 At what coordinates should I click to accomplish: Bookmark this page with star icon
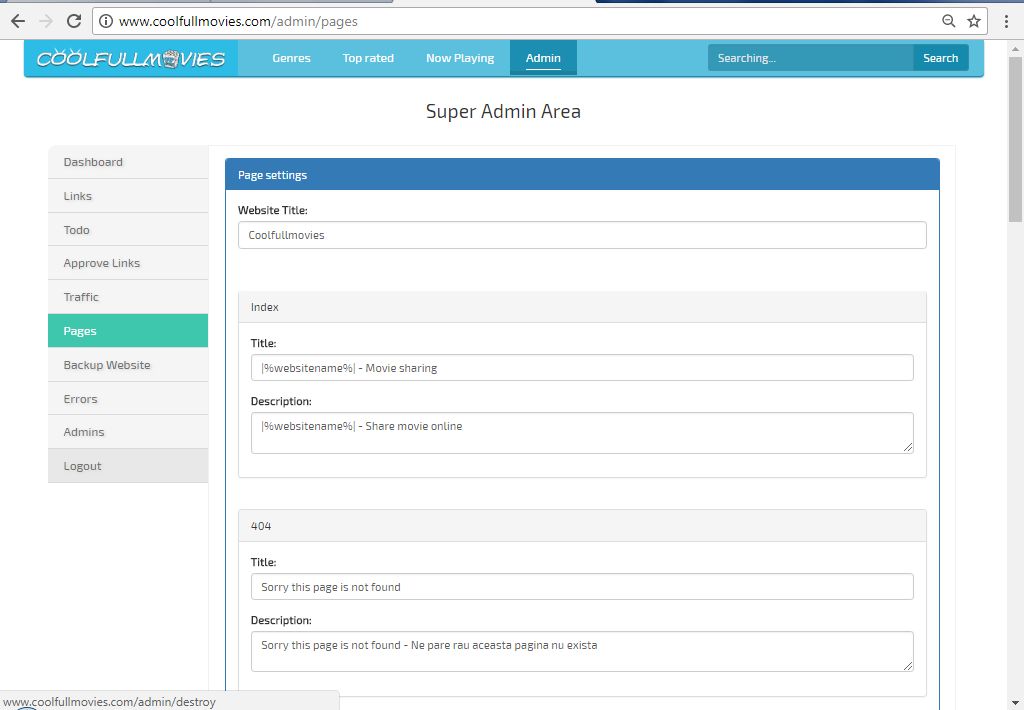[x=974, y=21]
